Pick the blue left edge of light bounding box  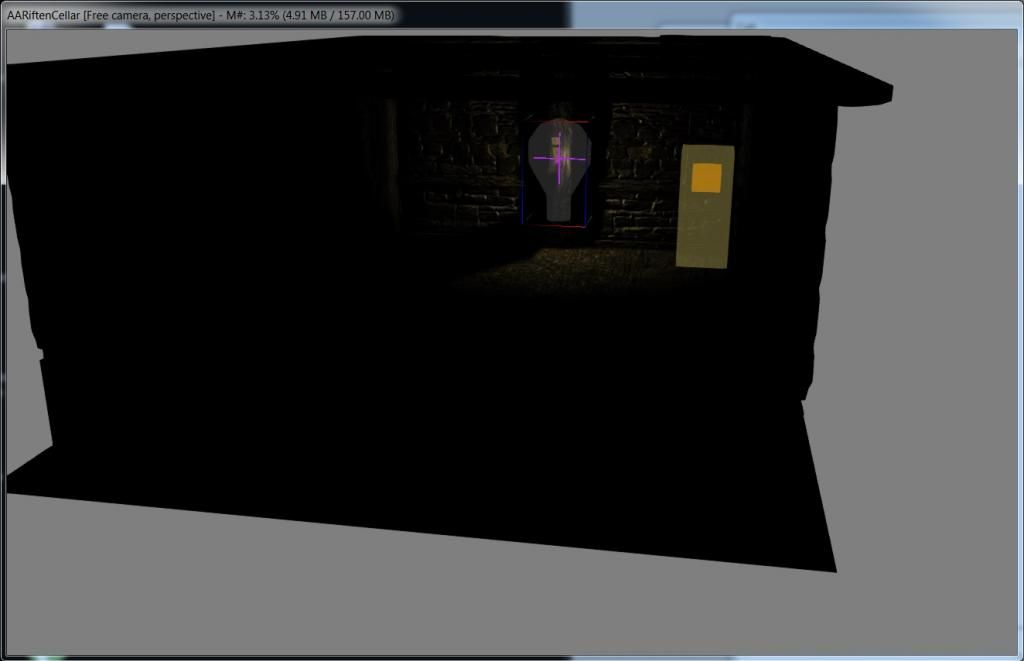(x=522, y=190)
